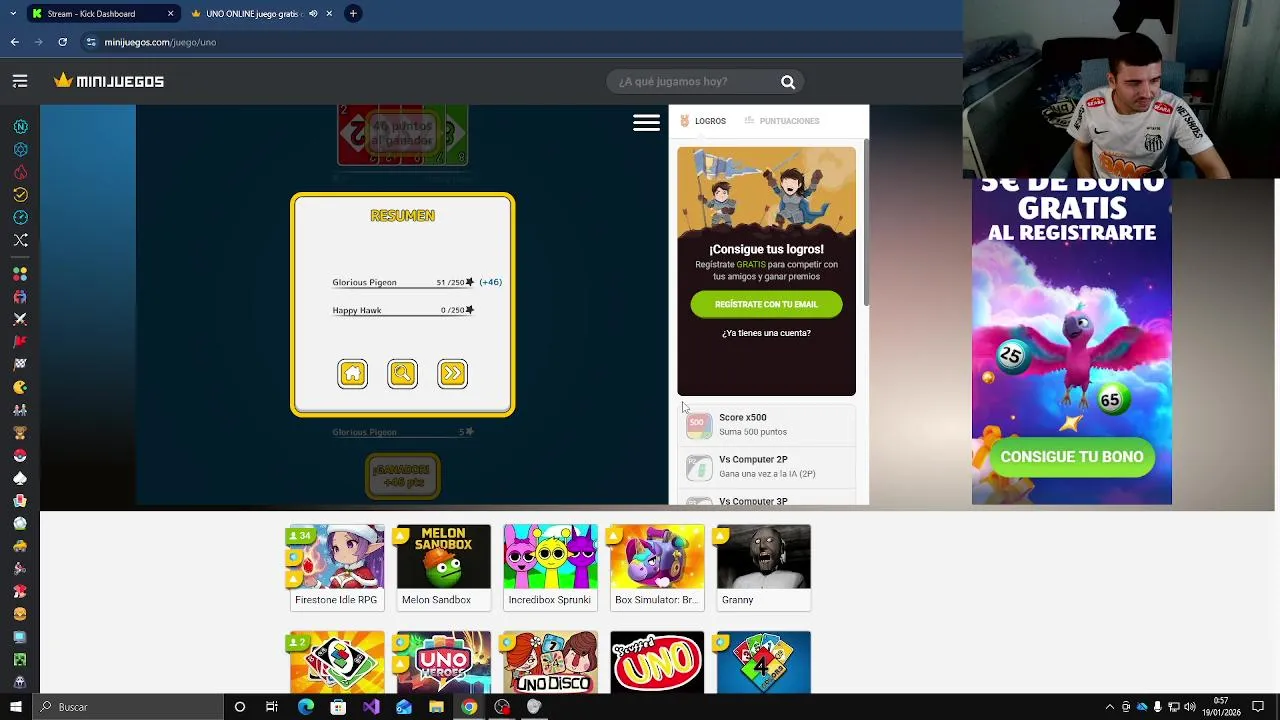Screen dimensions: 1280x720
Task: Close the Kick Dashboard tab
Action: pos(170,14)
